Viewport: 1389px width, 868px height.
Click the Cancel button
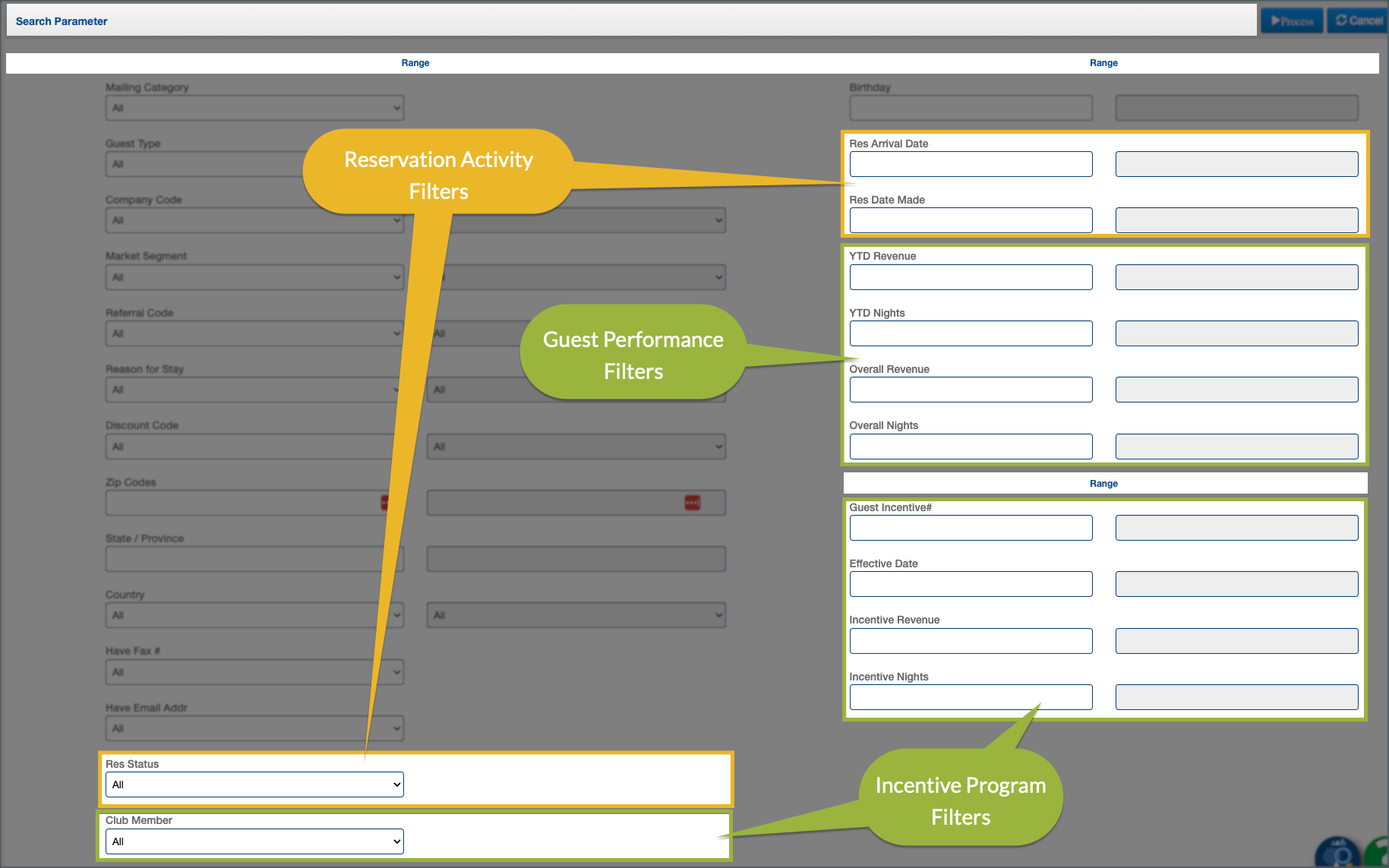[x=1359, y=21]
